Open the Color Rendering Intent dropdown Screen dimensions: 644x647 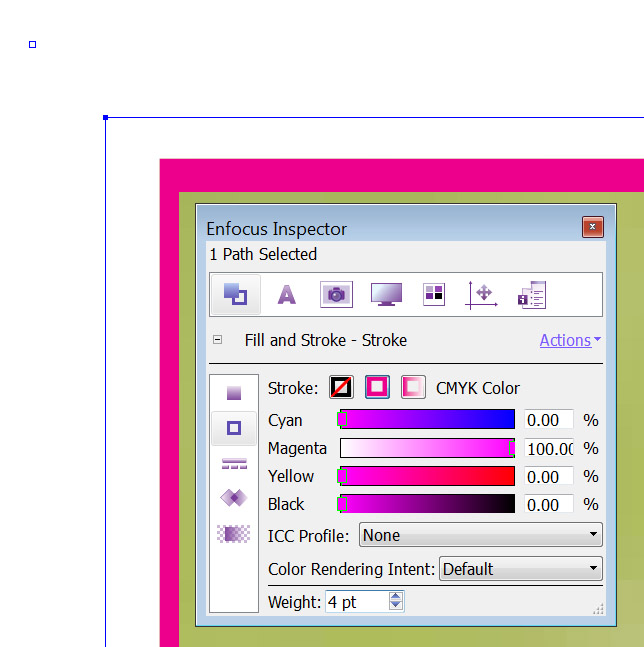coord(521,568)
